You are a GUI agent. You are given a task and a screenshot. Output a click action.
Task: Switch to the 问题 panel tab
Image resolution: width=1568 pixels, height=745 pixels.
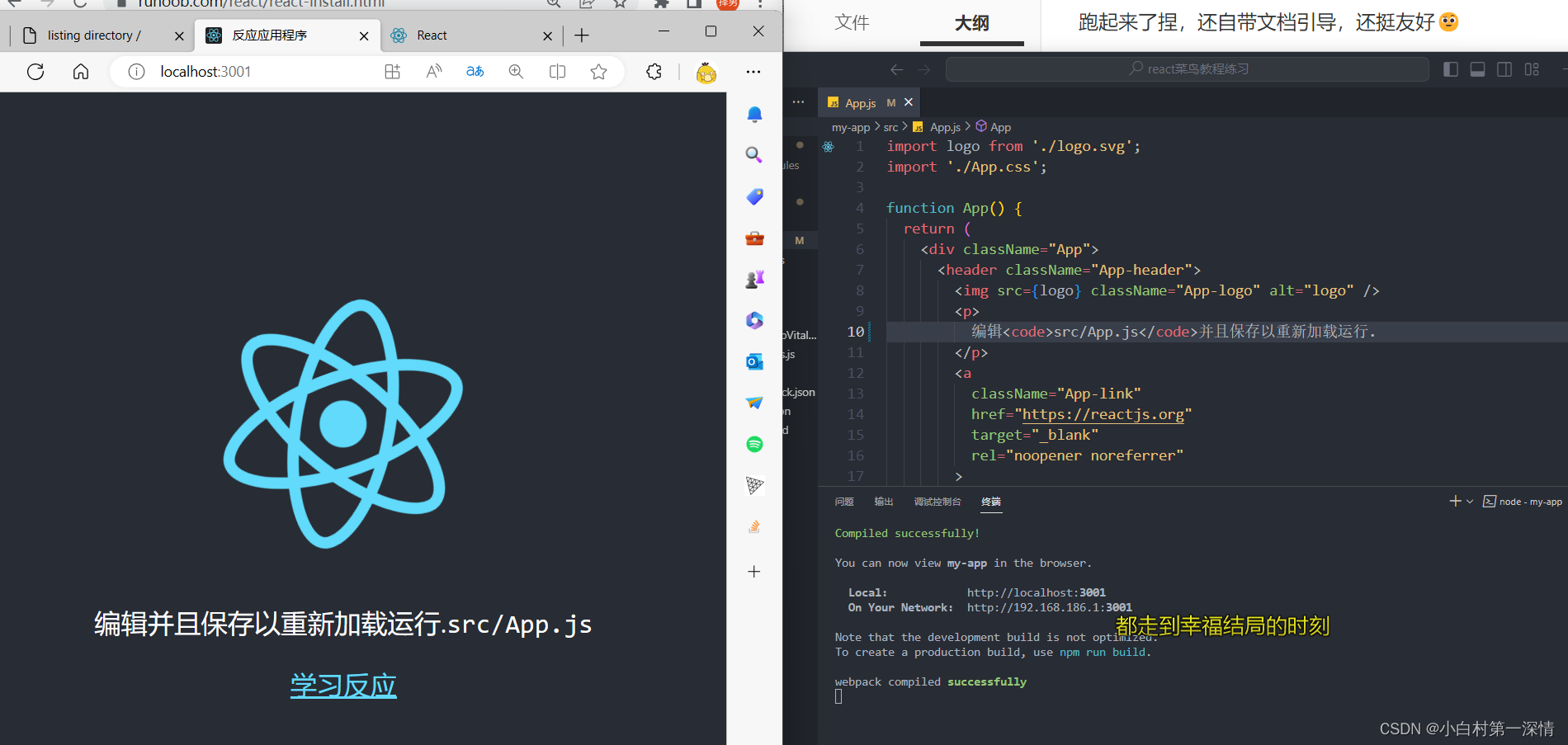pos(844,502)
